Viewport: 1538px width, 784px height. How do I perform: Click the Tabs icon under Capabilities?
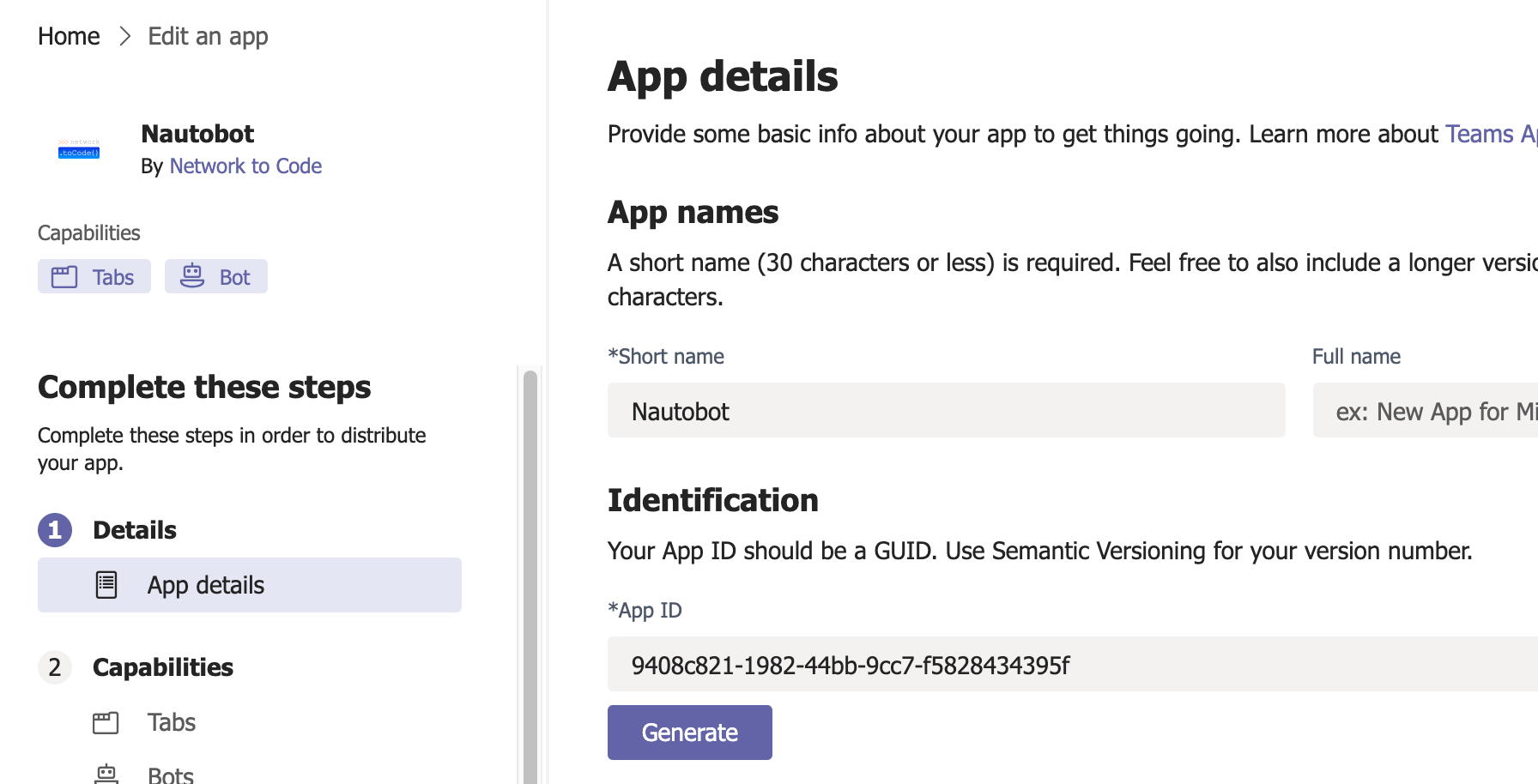(x=106, y=722)
